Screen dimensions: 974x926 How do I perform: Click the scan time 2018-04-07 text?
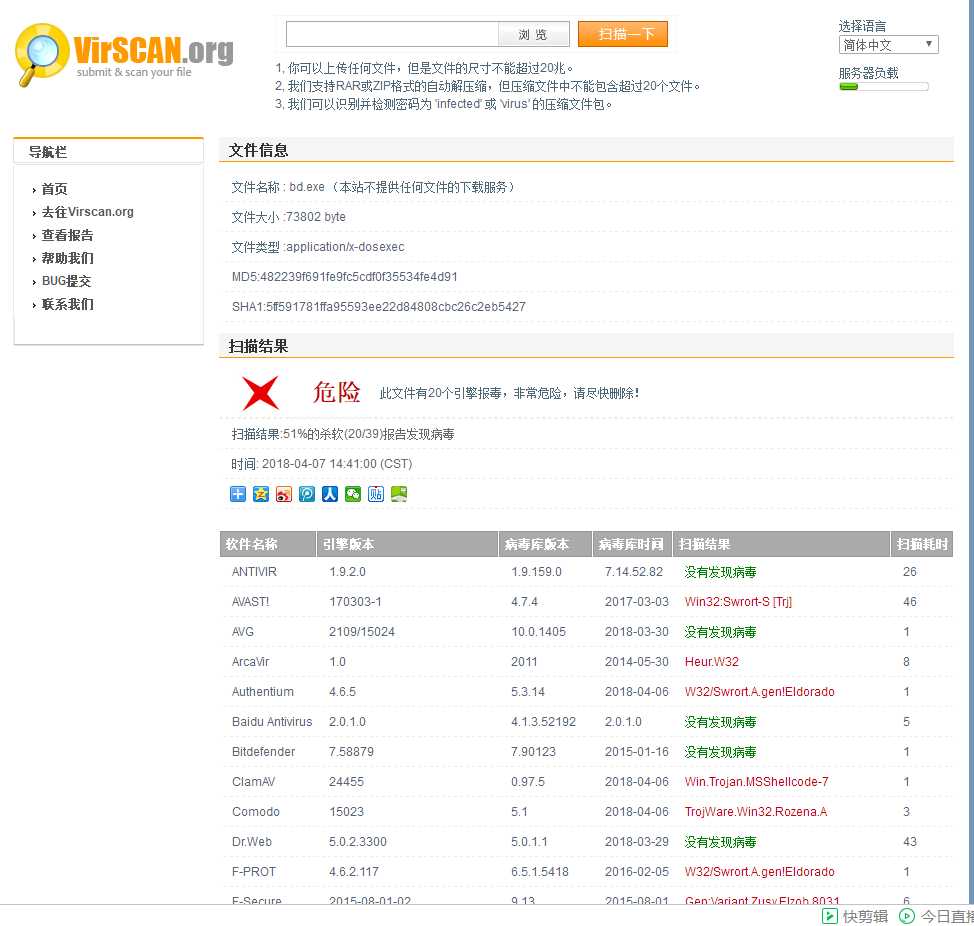tap(337, 464)
